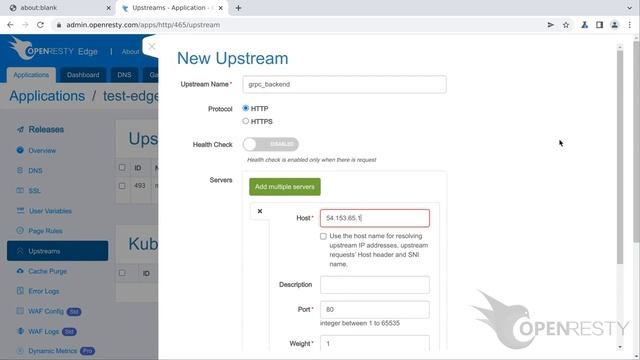The image size is (640, 360).
Task: Bookmark this page with star icon
Action: 566,25
